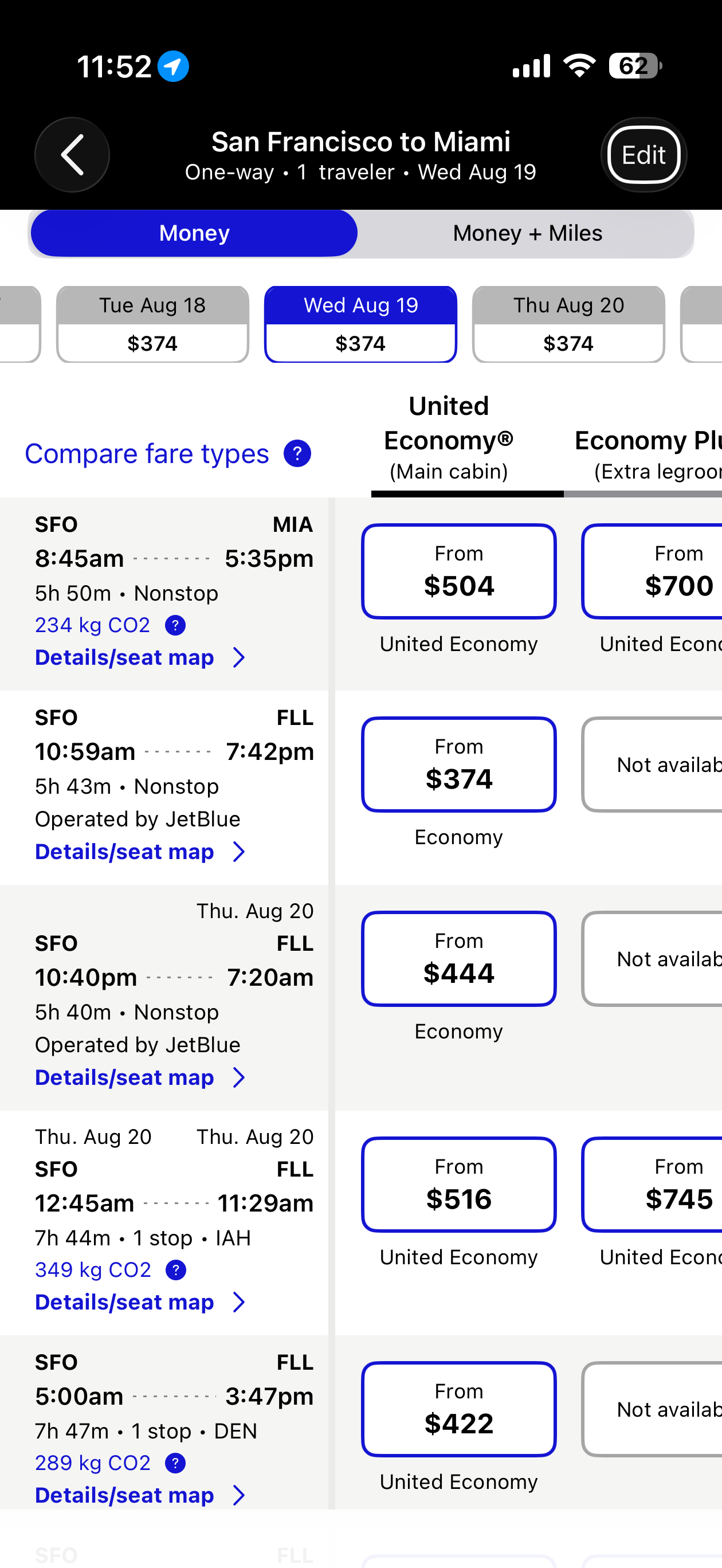Select the Thu Aug 20 date tab
The image size is (722, 1568).
[568, 324]
